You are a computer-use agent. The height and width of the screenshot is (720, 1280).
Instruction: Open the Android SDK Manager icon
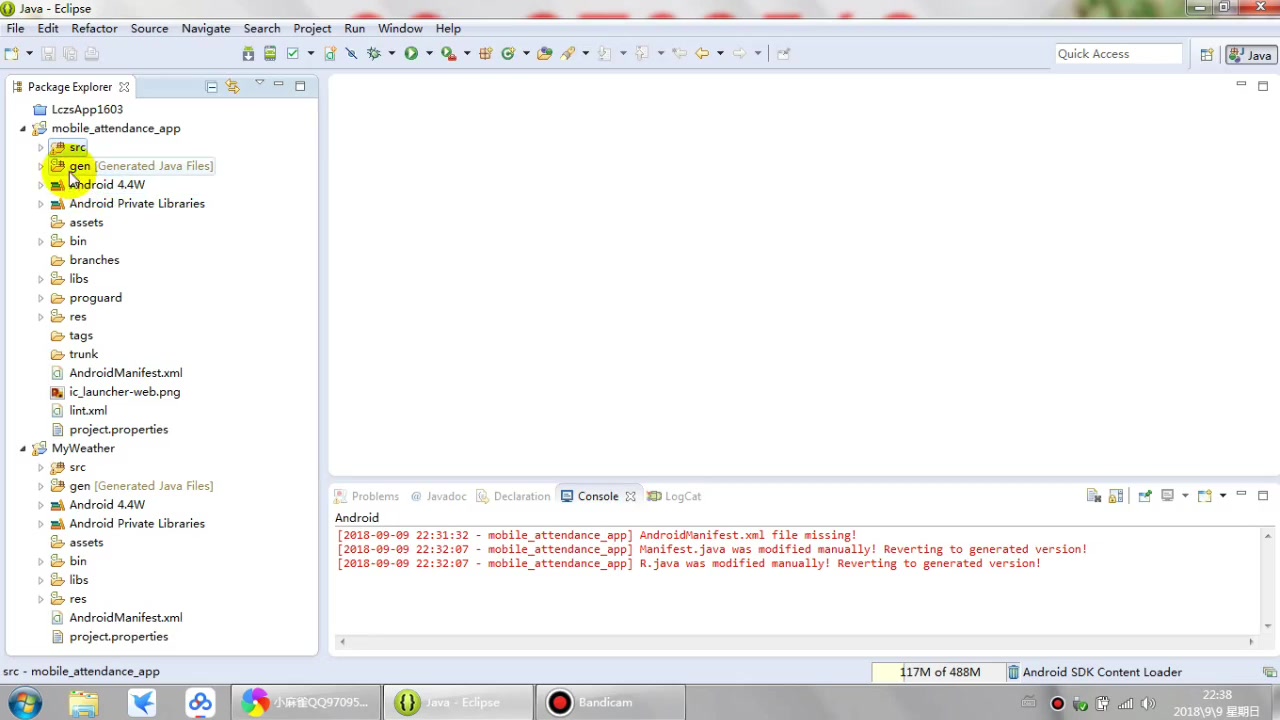249,54
